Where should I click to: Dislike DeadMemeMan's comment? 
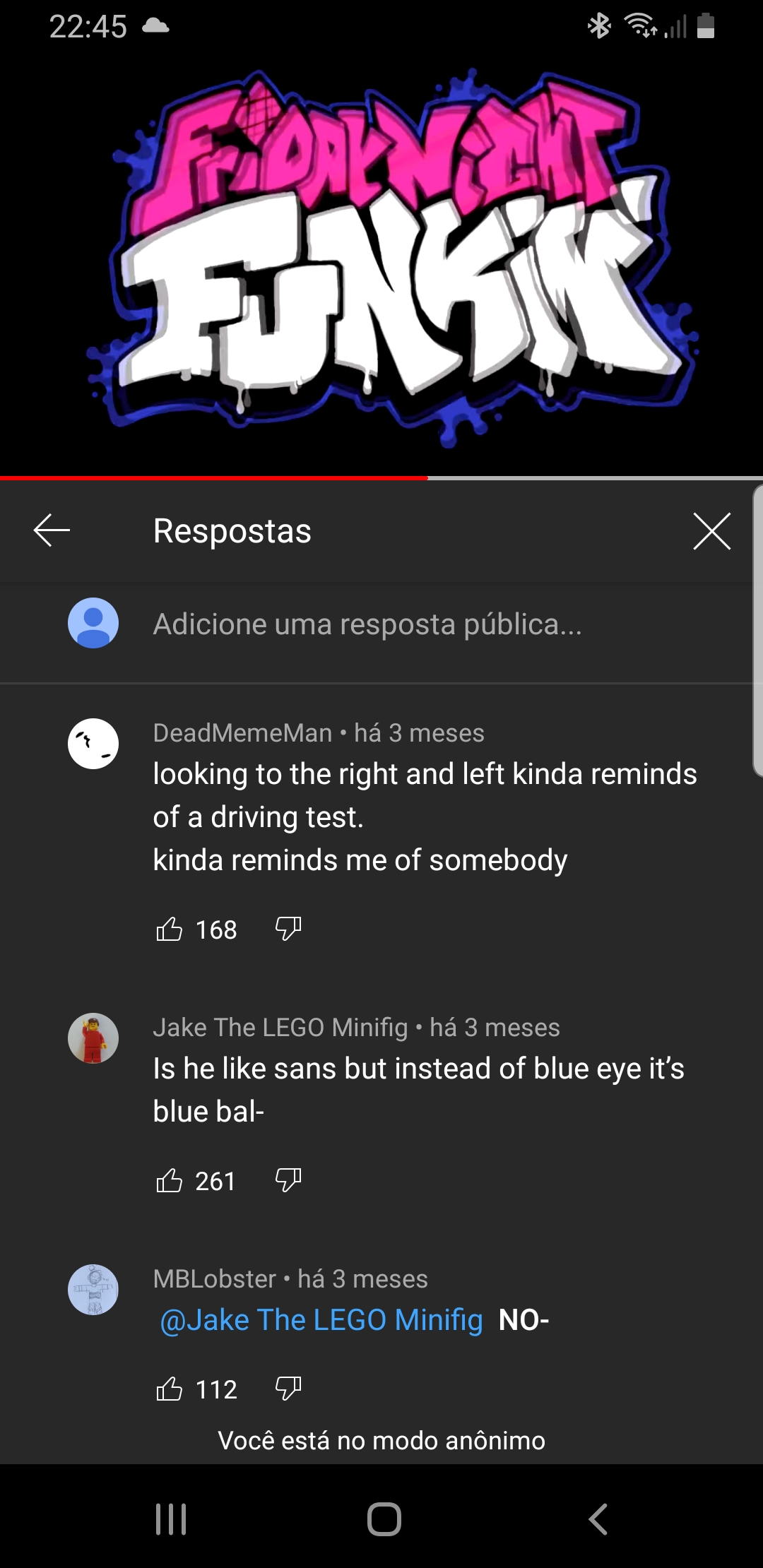point(288,929)
